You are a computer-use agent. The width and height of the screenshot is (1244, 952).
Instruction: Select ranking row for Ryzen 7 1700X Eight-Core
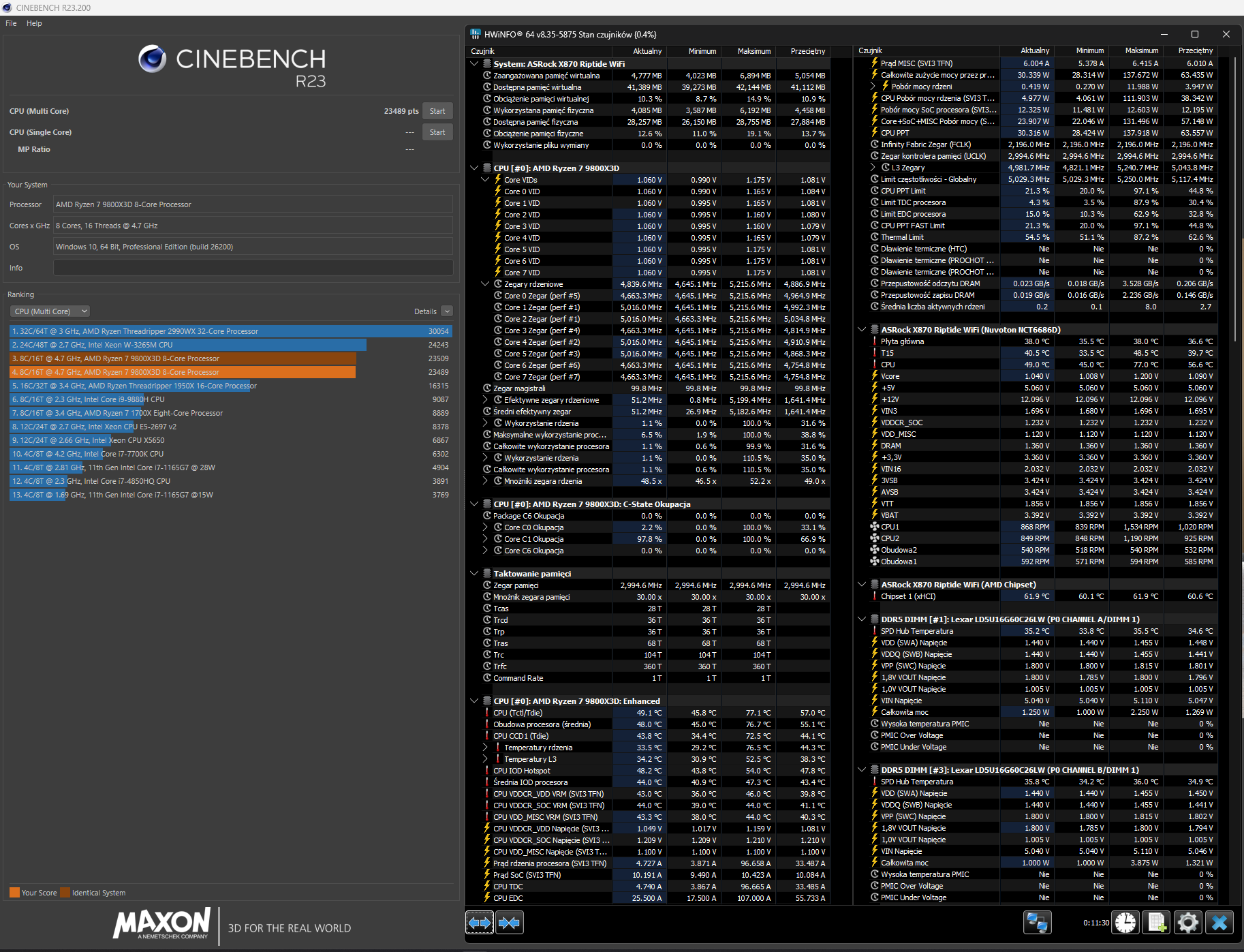point(230,413)
